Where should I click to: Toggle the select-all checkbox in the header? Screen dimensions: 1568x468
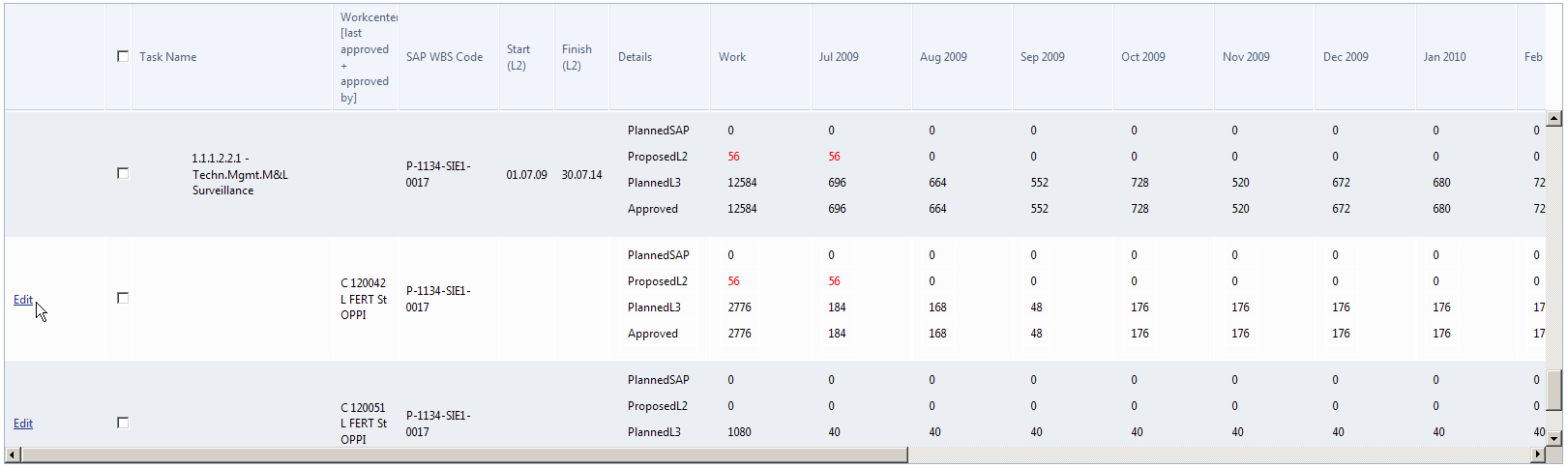(x=123, y=56)
